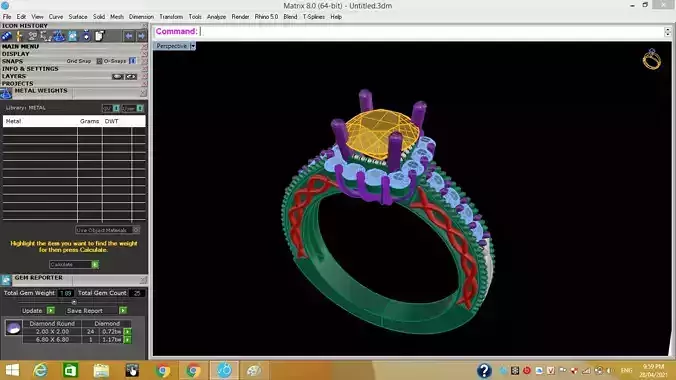Image resolution: width=676 pixels, height=380 pixels.
Task: Click the gold ring icon in the viewport corner
Action: (651, 59)
